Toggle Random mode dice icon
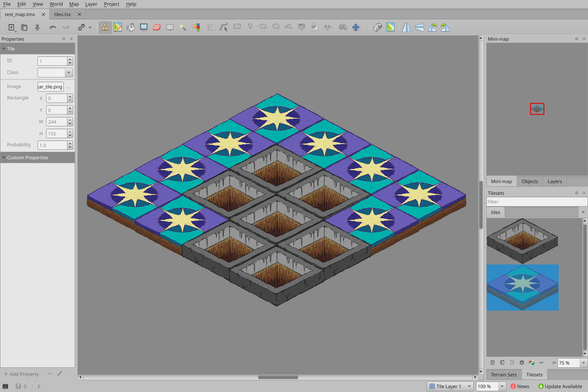Image resolution: width=588 pixels, height=392 pixels. 377,27
